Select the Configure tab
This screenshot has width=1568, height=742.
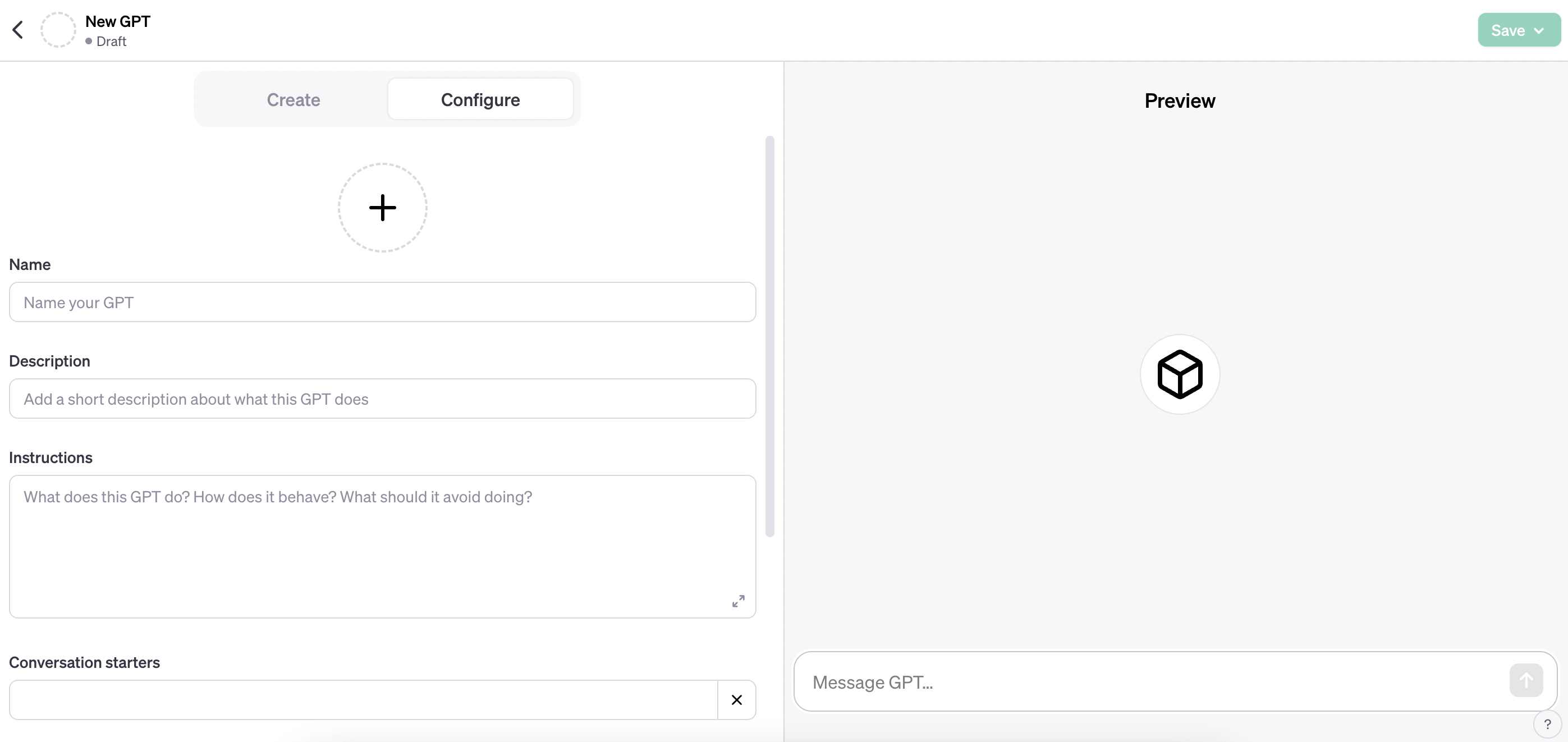(480, 99)
